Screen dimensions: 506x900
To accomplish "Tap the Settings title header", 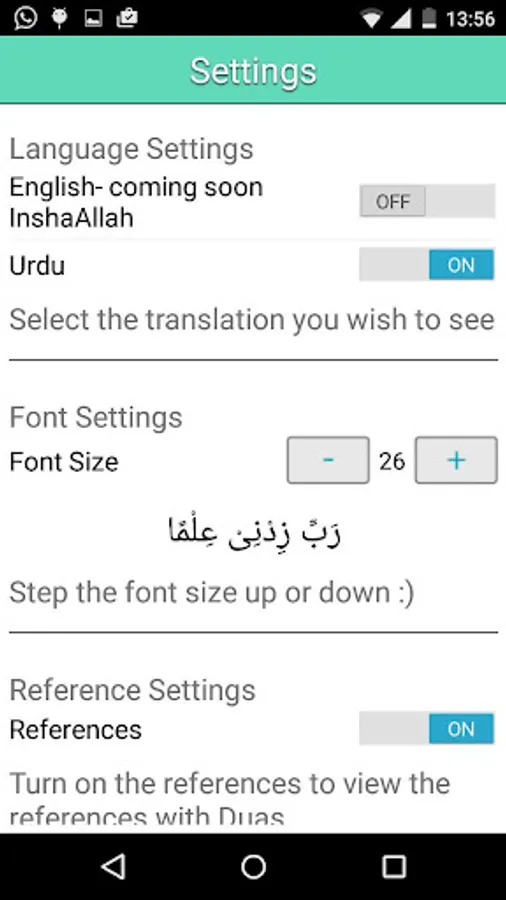I will [x=253, y=71].
